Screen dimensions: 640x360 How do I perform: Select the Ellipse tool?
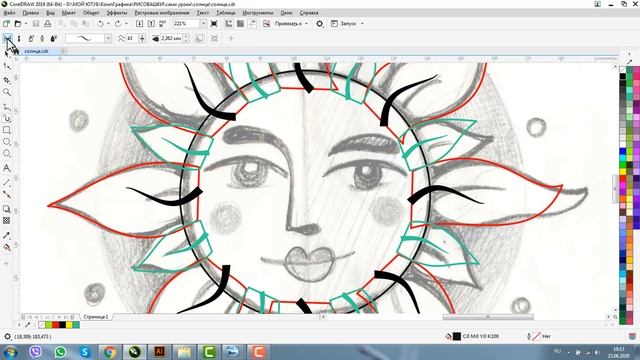tap(7, 142)
